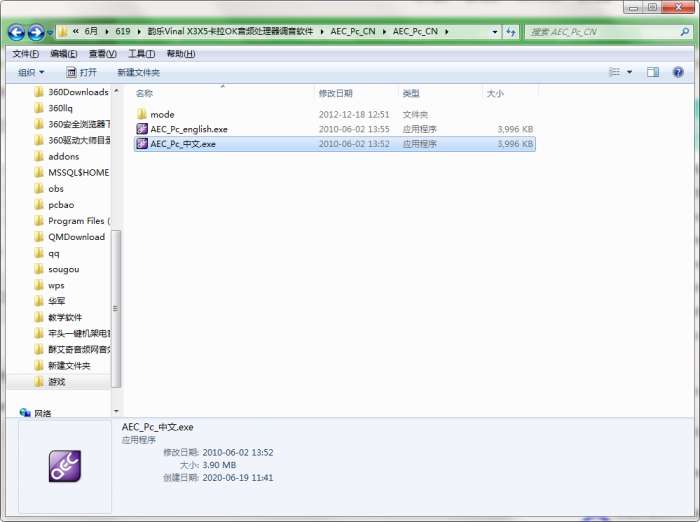Open the 文件(F) menu

(25, 54)
